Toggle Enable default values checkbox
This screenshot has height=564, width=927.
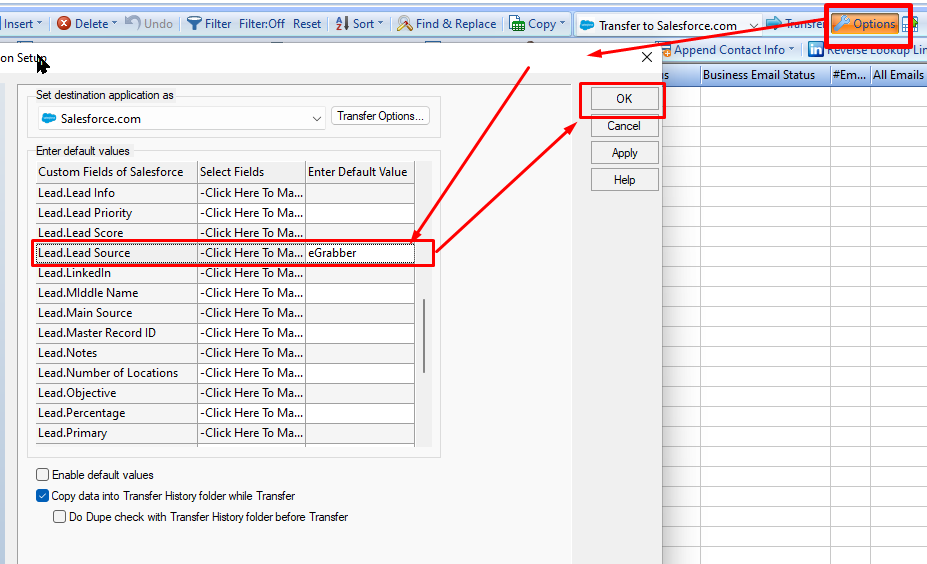tap(43, 475)
